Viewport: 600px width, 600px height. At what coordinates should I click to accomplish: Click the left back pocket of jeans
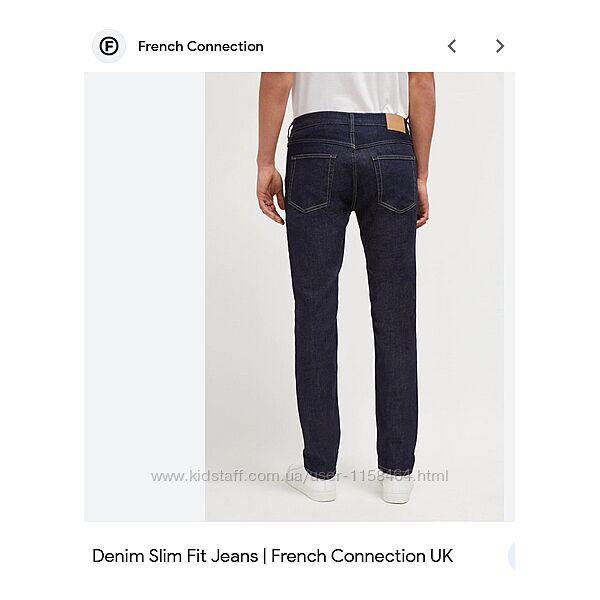(311, 182)
